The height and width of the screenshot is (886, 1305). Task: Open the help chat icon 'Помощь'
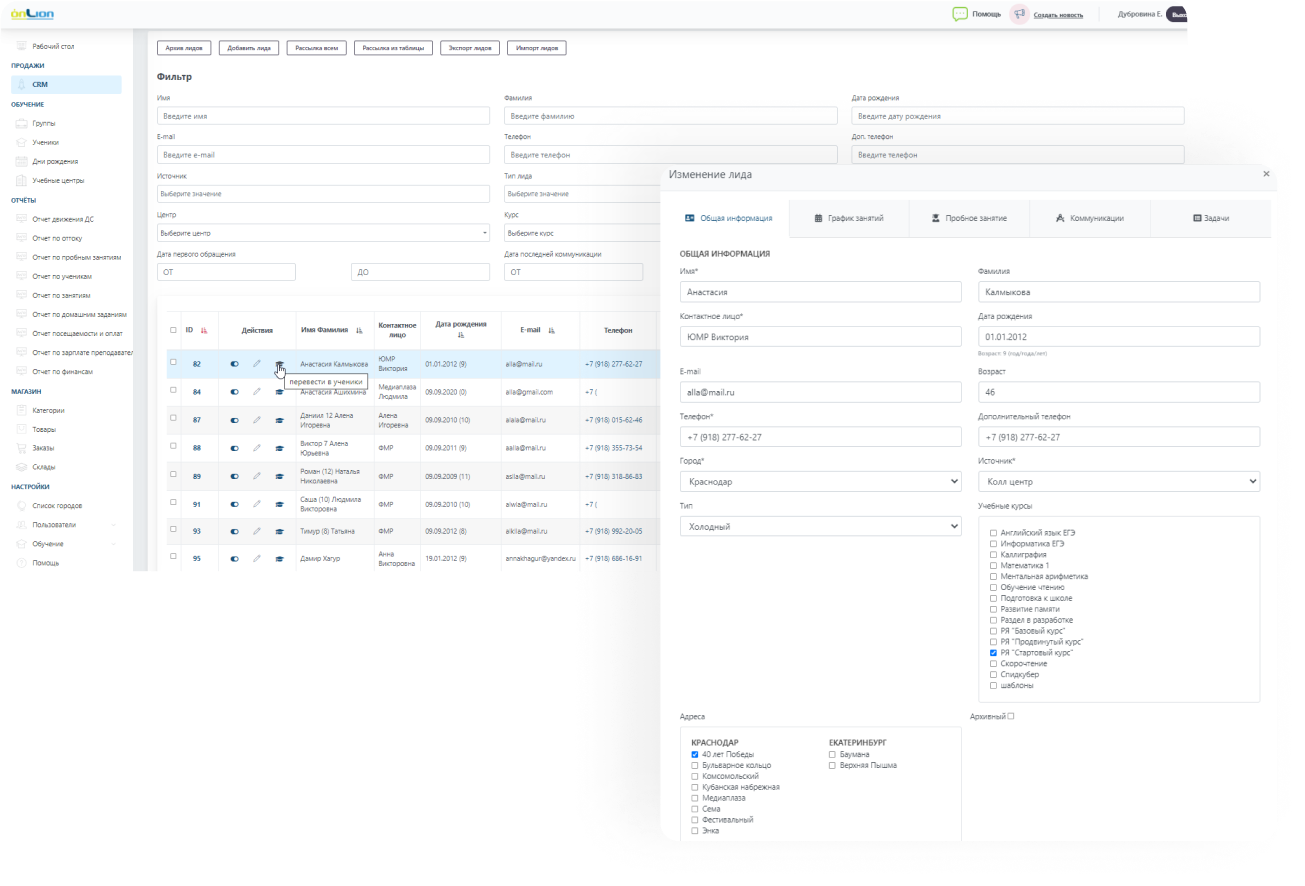click(959, 15)
